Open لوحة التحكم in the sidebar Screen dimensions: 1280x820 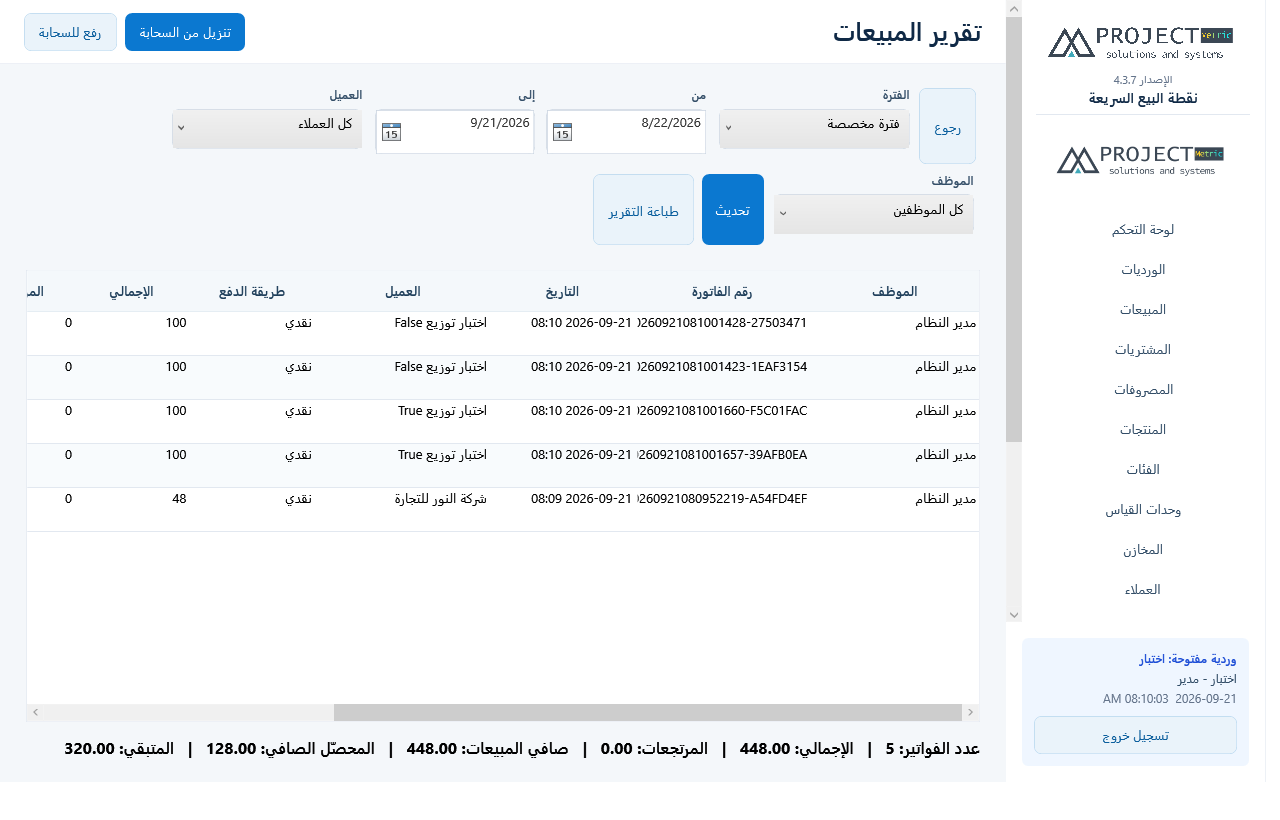1143,229
